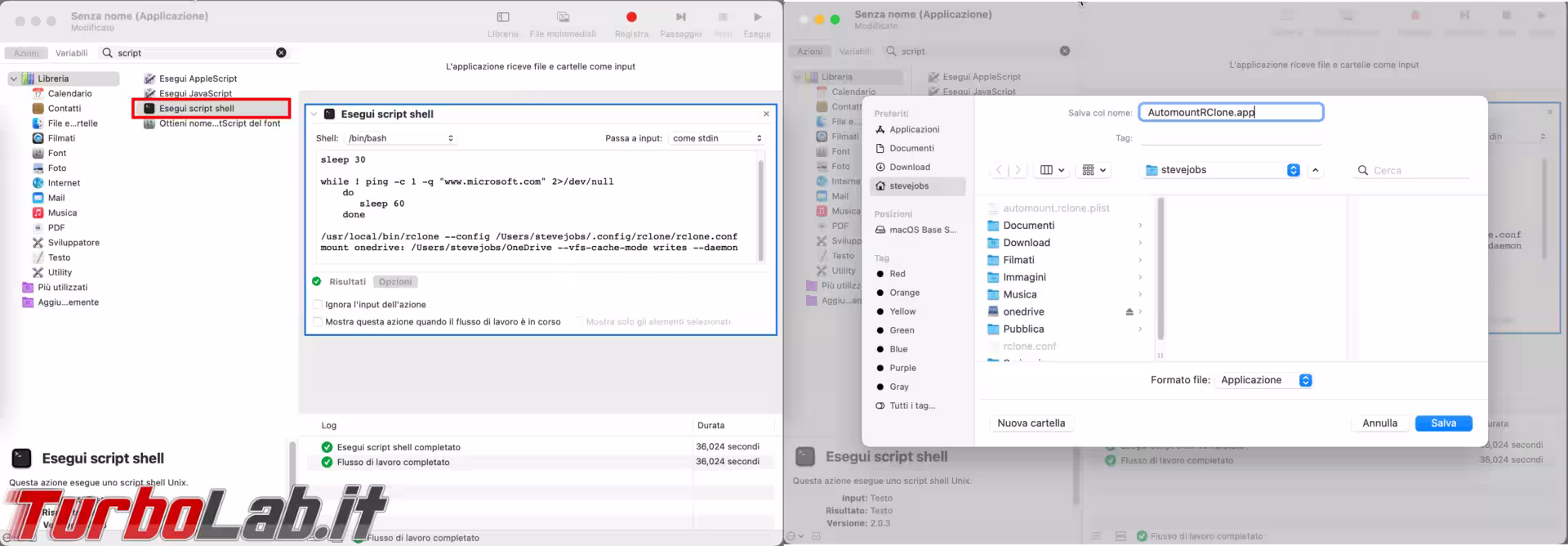Click the Salva col nome text field
The image size is (1568, 546).
pos(1230,113)
